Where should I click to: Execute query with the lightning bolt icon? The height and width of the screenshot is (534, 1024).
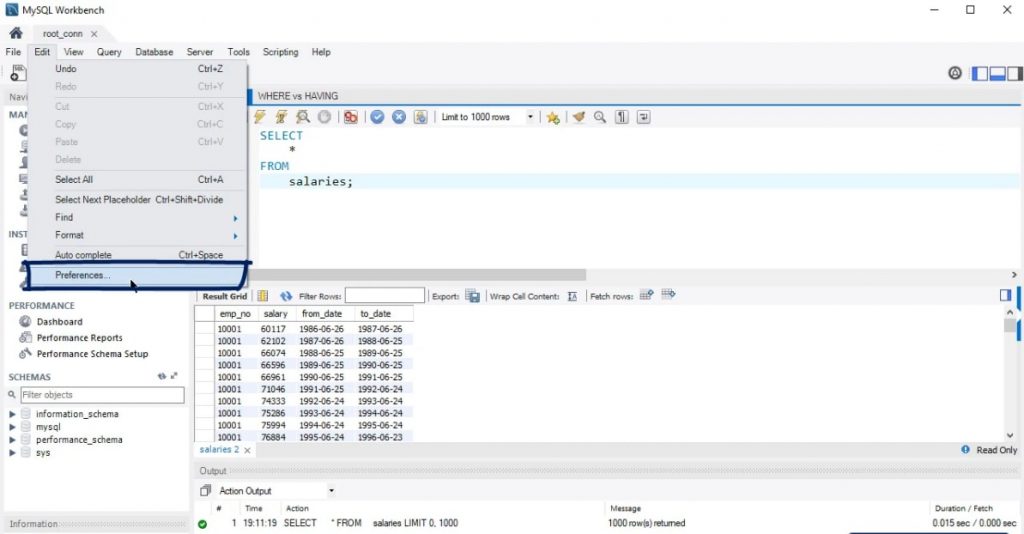[x=261, y=117]
